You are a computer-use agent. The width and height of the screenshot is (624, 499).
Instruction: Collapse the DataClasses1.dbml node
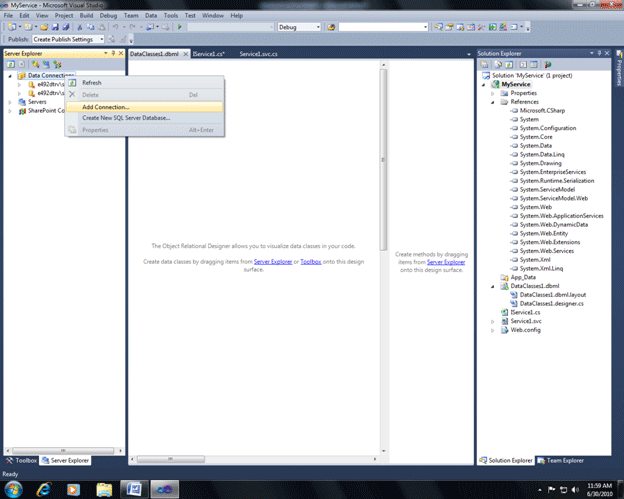coord(493,286)
